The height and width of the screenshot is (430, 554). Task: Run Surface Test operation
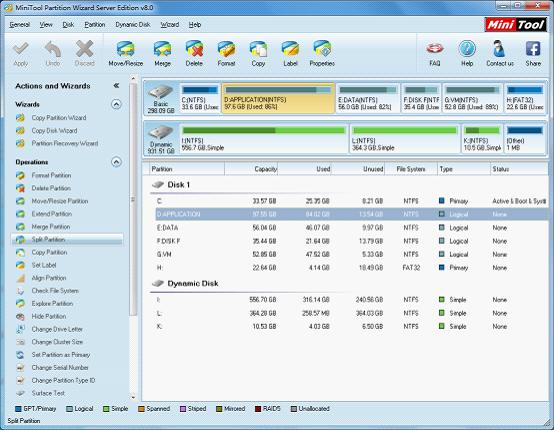[x=48, y=393]
